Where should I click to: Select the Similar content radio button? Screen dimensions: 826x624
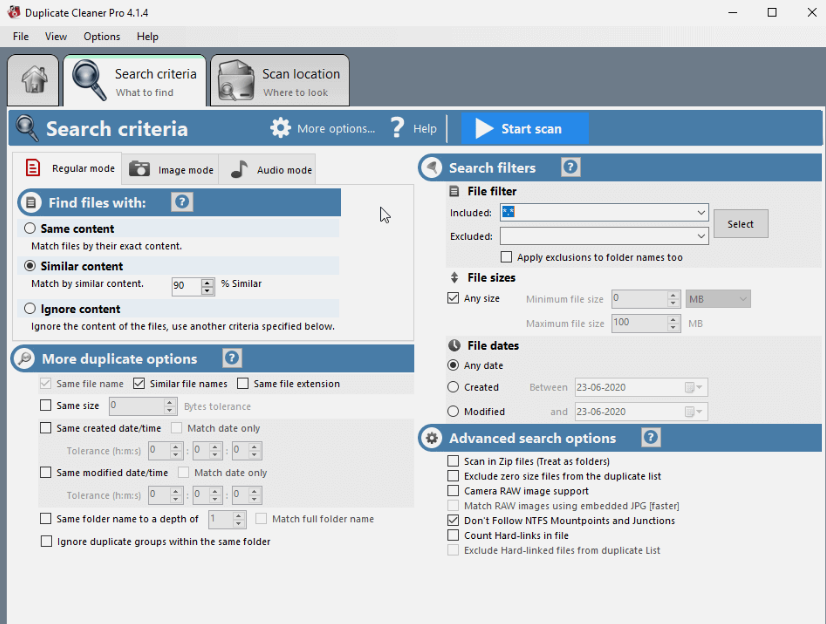31,266
